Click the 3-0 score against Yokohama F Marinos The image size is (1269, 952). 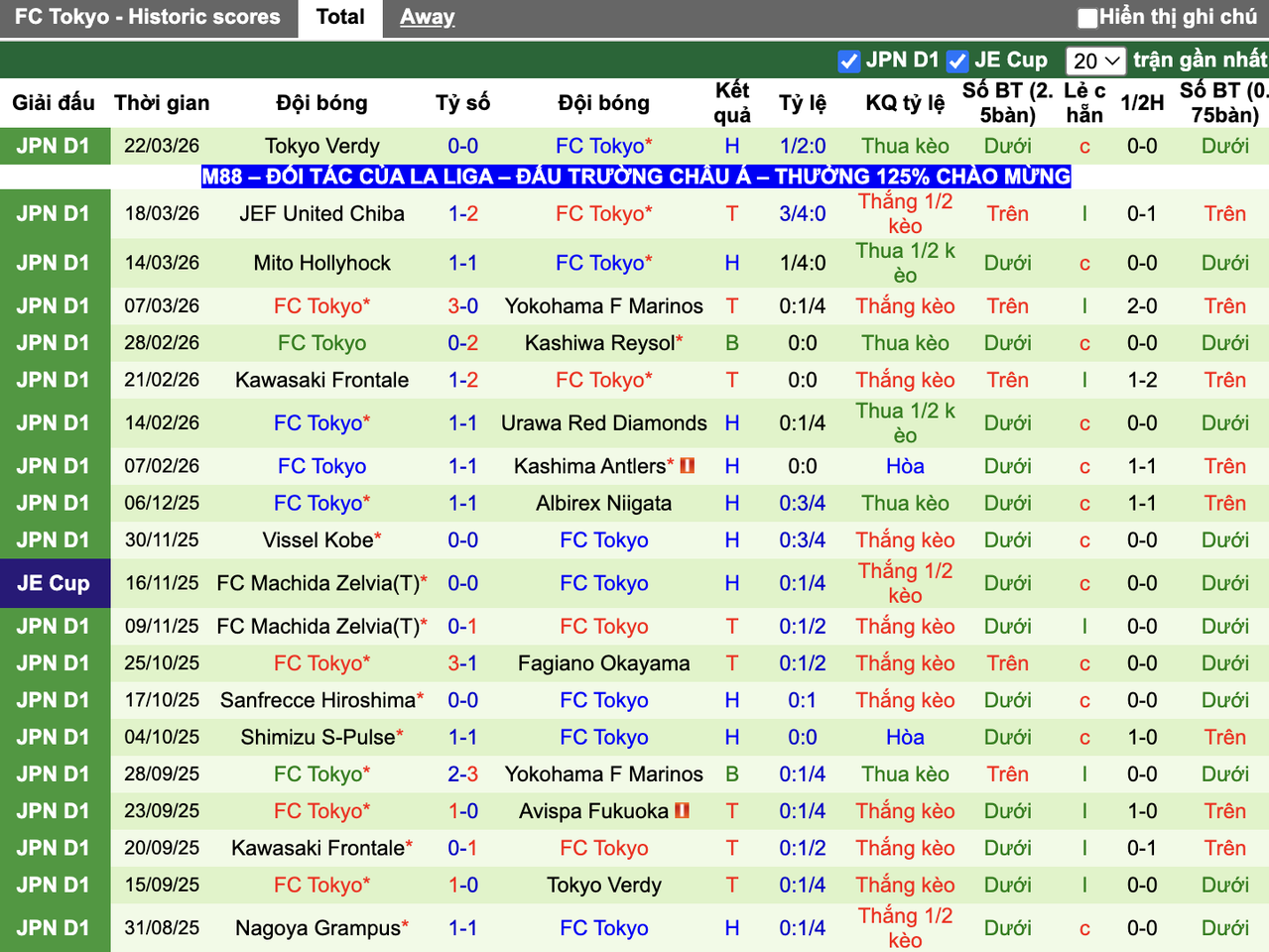(463, 305)
